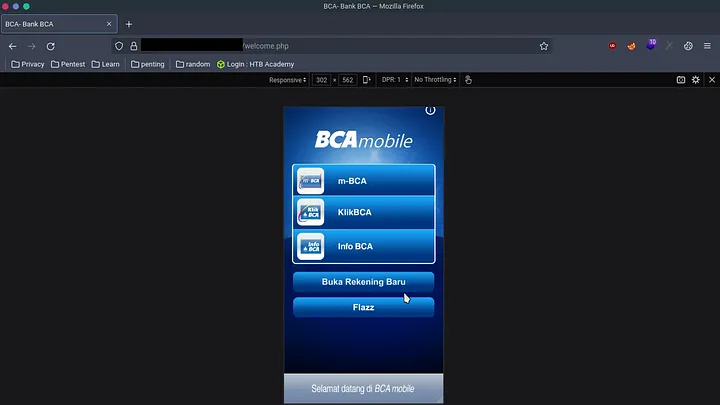Open the No Throttling dropdown
Image resolution: width=720 pixels, height=405 pixels.
coord(435,80)
